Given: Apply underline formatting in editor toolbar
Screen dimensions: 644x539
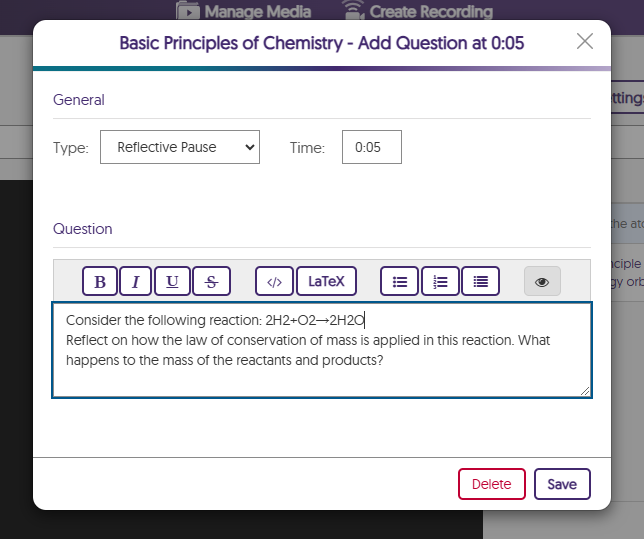Looking at the screenshot, I should pyautogui.click(x=172, y=281).
